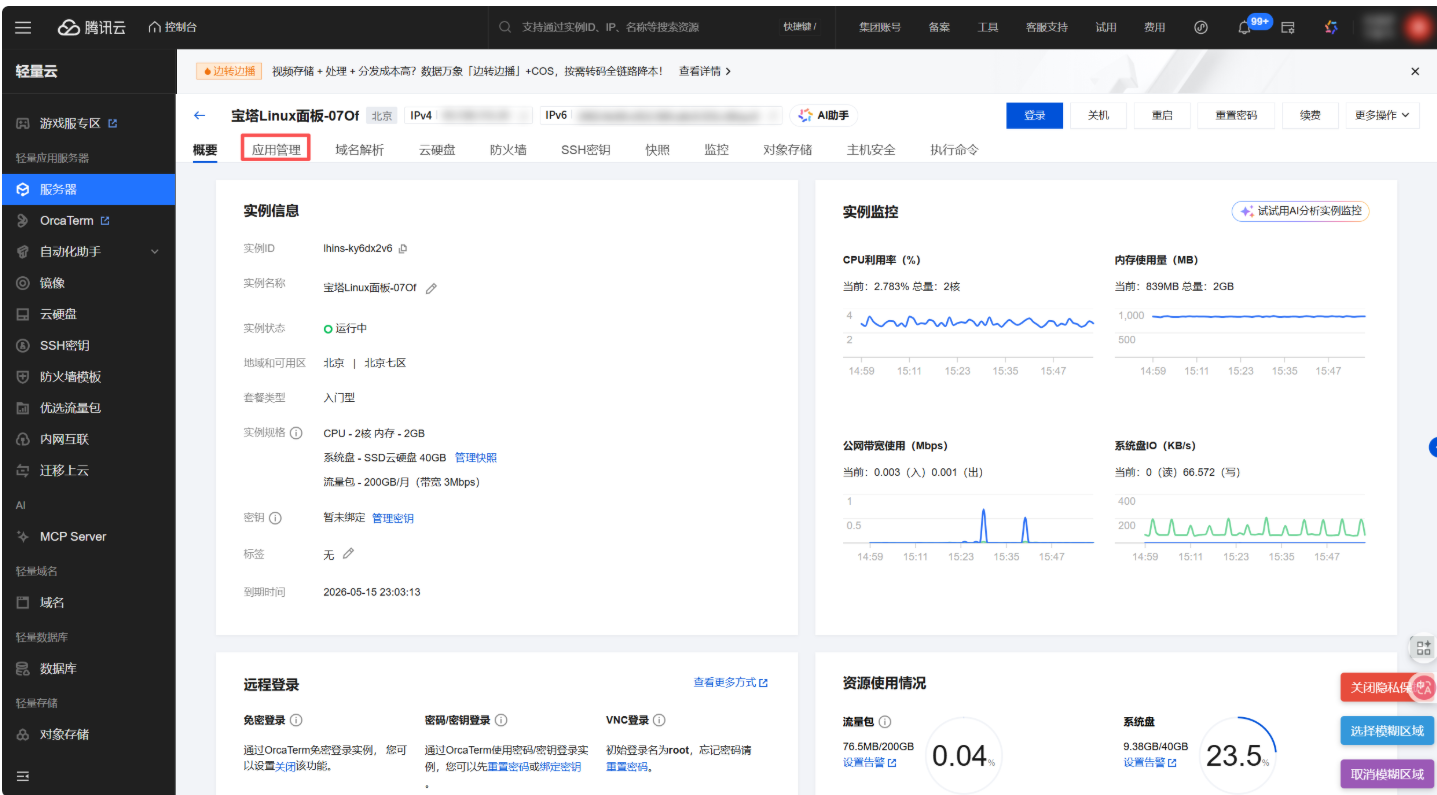
Task: Expand 自动化助手 in the sidebar
Action: [87, 252]
